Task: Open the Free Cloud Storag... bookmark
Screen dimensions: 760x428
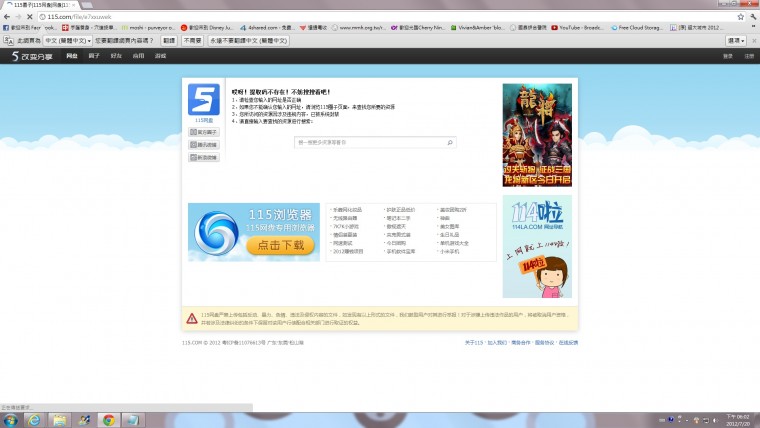Action: click(637, 28)
